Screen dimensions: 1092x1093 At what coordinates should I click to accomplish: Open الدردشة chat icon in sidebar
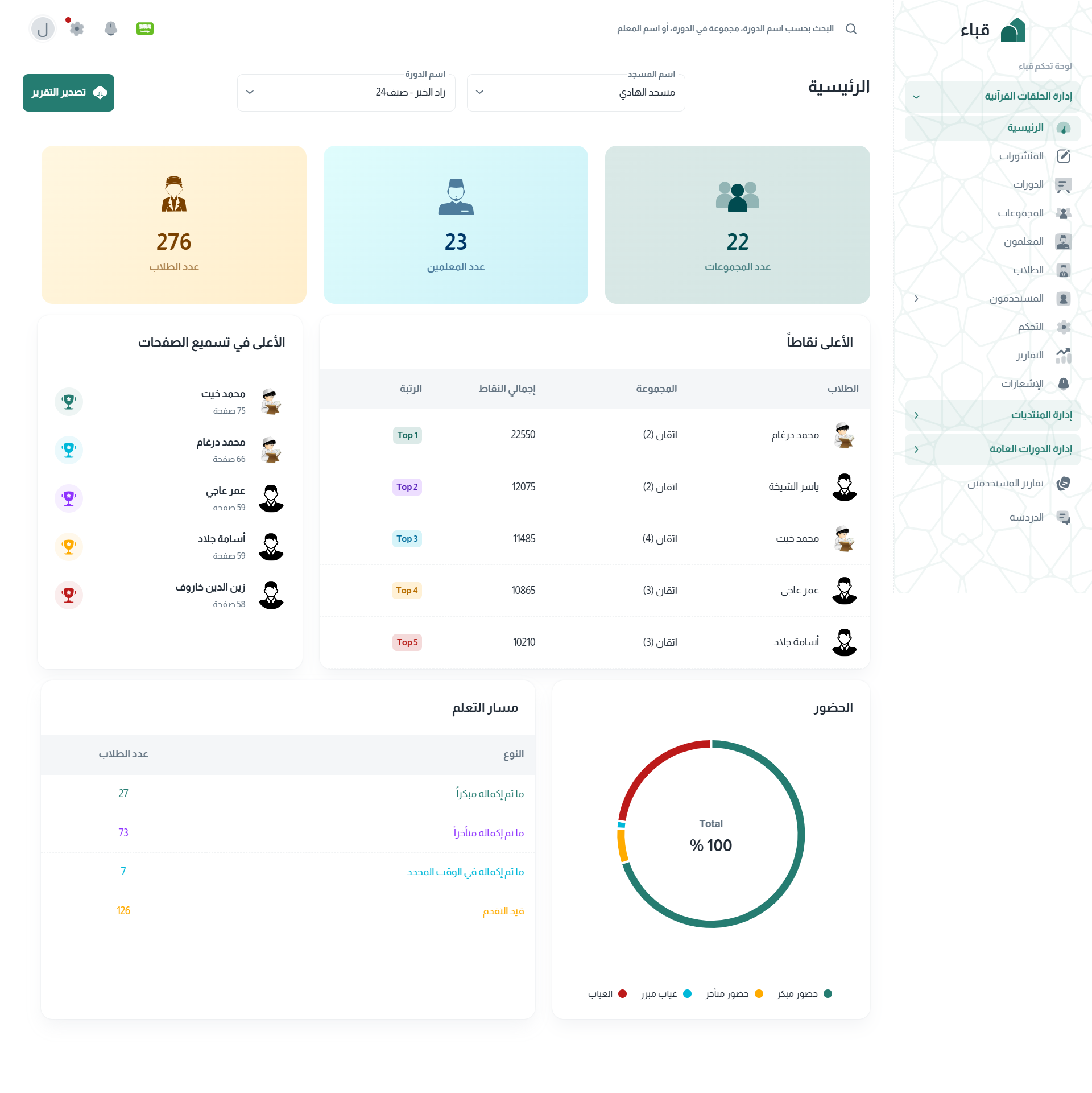(1063, 517)
